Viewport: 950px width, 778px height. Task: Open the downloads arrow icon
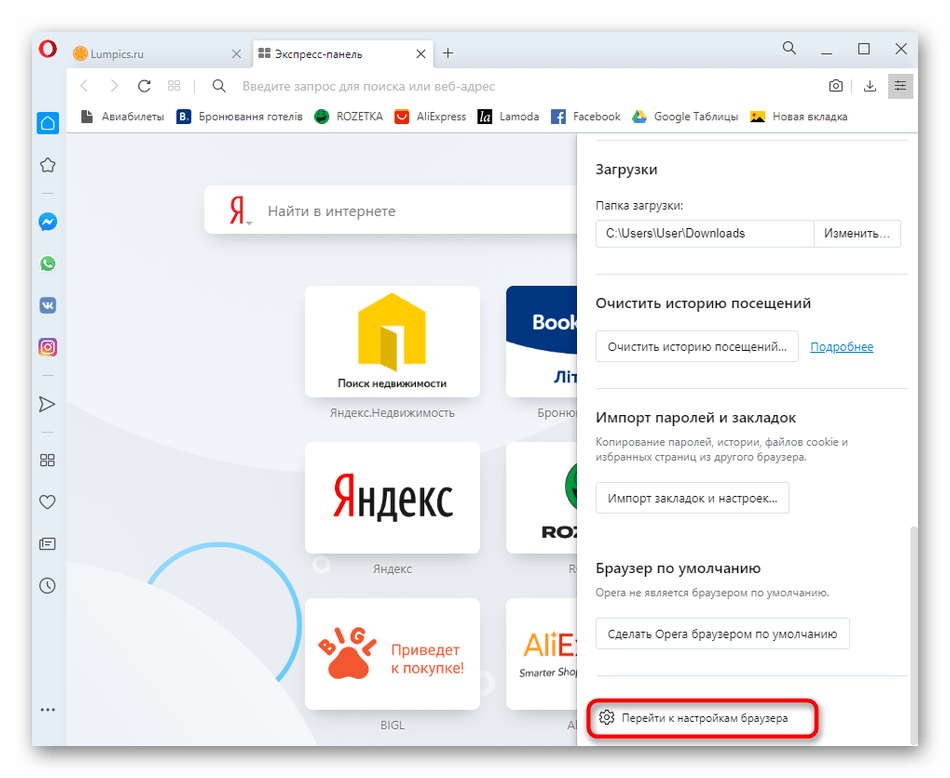(x=869, y=86)
